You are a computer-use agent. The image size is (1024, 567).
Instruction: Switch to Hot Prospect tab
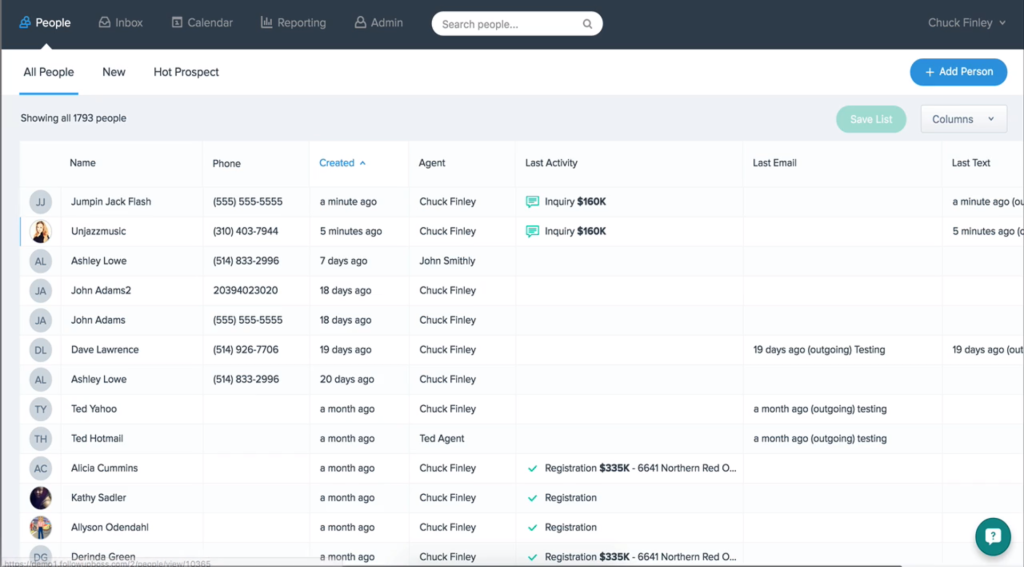click(x=186, y=73)
